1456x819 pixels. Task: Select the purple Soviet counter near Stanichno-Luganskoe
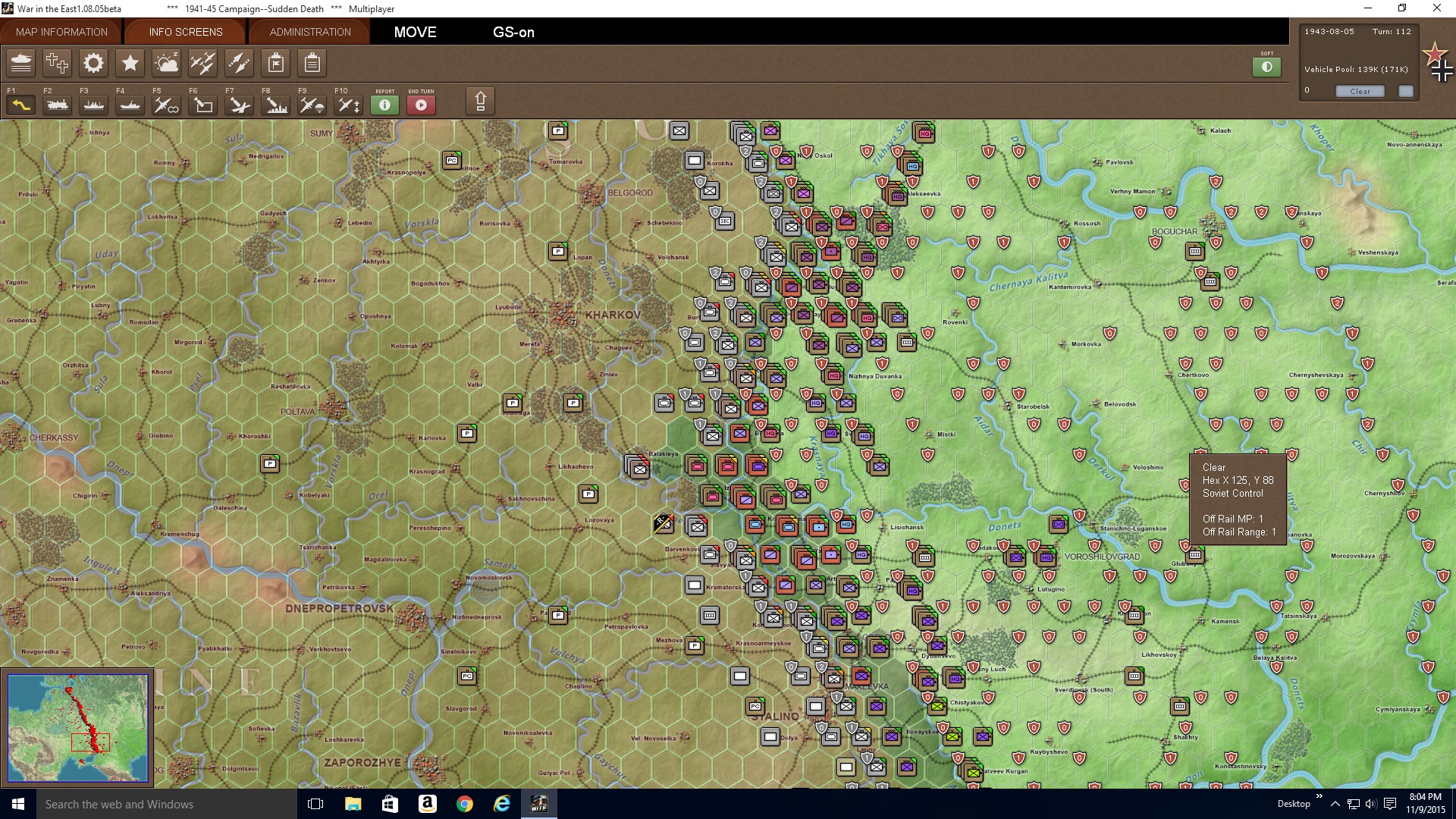pos(1059,523)
